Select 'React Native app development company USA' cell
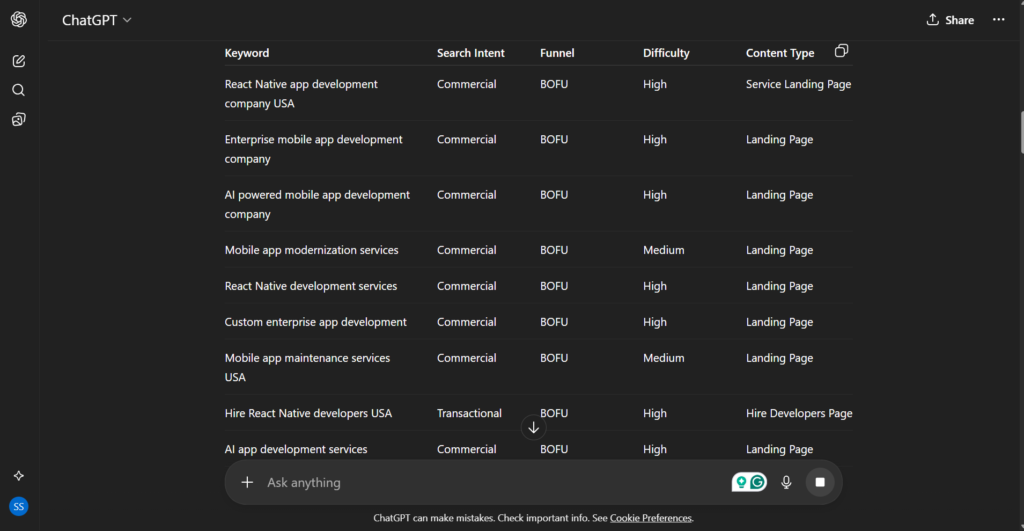The width and height of the screenshot is (1024, 531). 301,93
